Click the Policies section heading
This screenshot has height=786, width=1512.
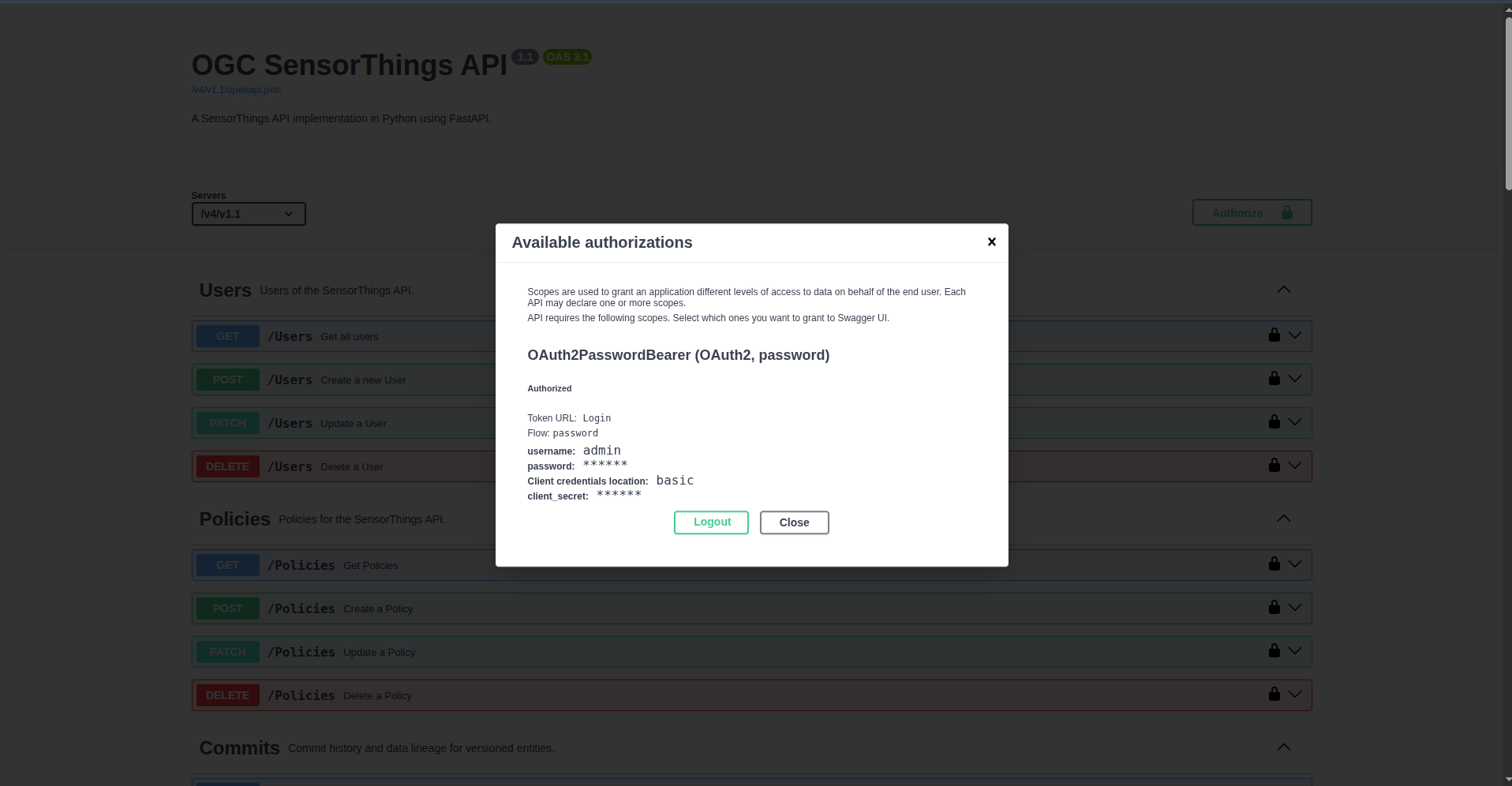pyautogui.click(x=234, y=519)
